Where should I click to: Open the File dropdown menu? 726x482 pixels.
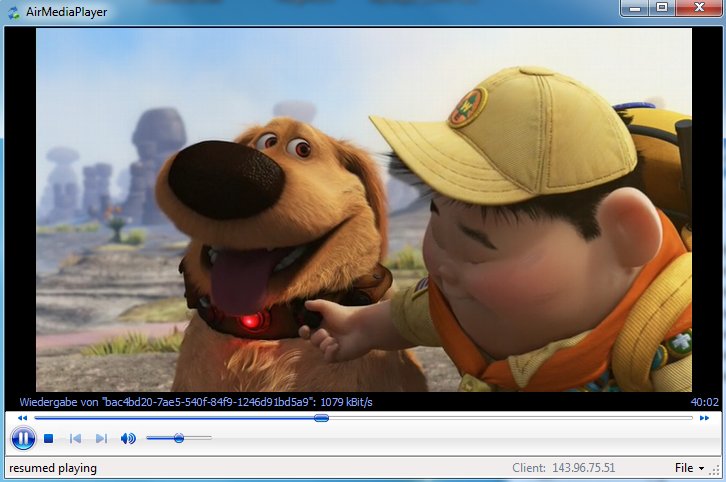[x=688, y=468]
